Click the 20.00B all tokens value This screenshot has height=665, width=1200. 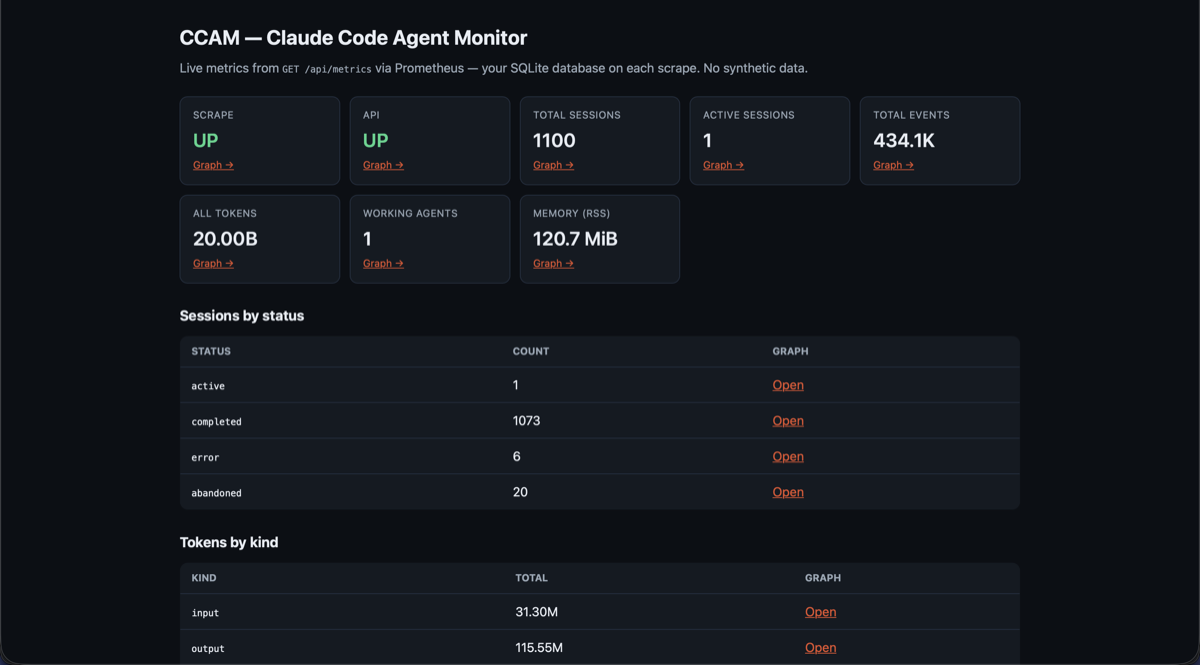[x=225, y=239]
